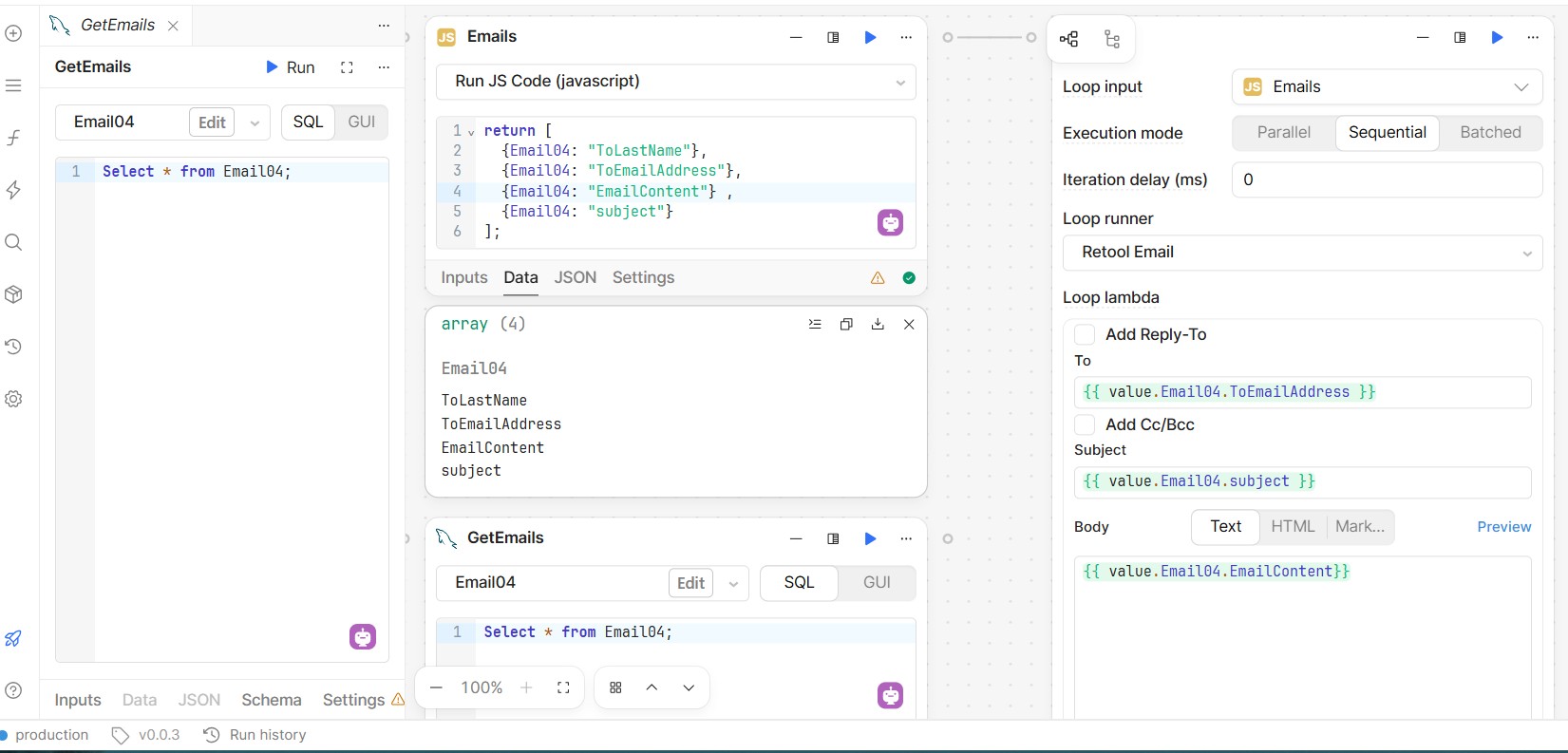
Task: Copy the array data output
Action: pos(846,324)
